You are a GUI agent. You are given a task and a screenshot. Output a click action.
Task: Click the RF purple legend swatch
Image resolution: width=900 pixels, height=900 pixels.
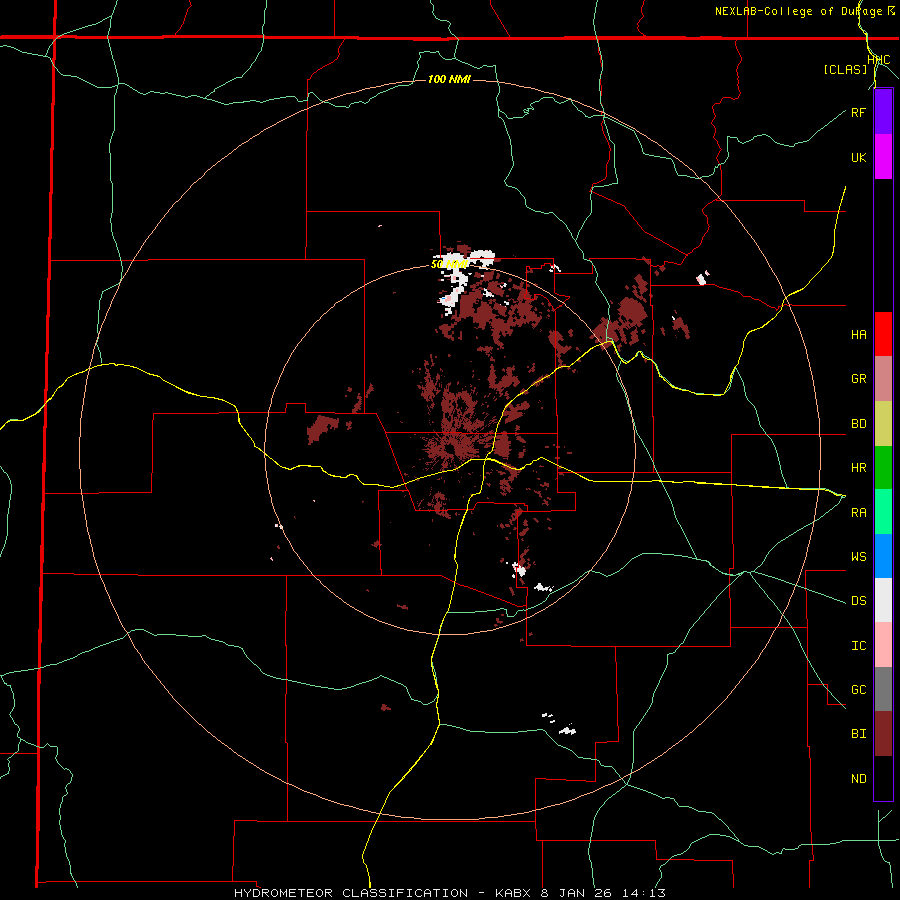point(883,112)
